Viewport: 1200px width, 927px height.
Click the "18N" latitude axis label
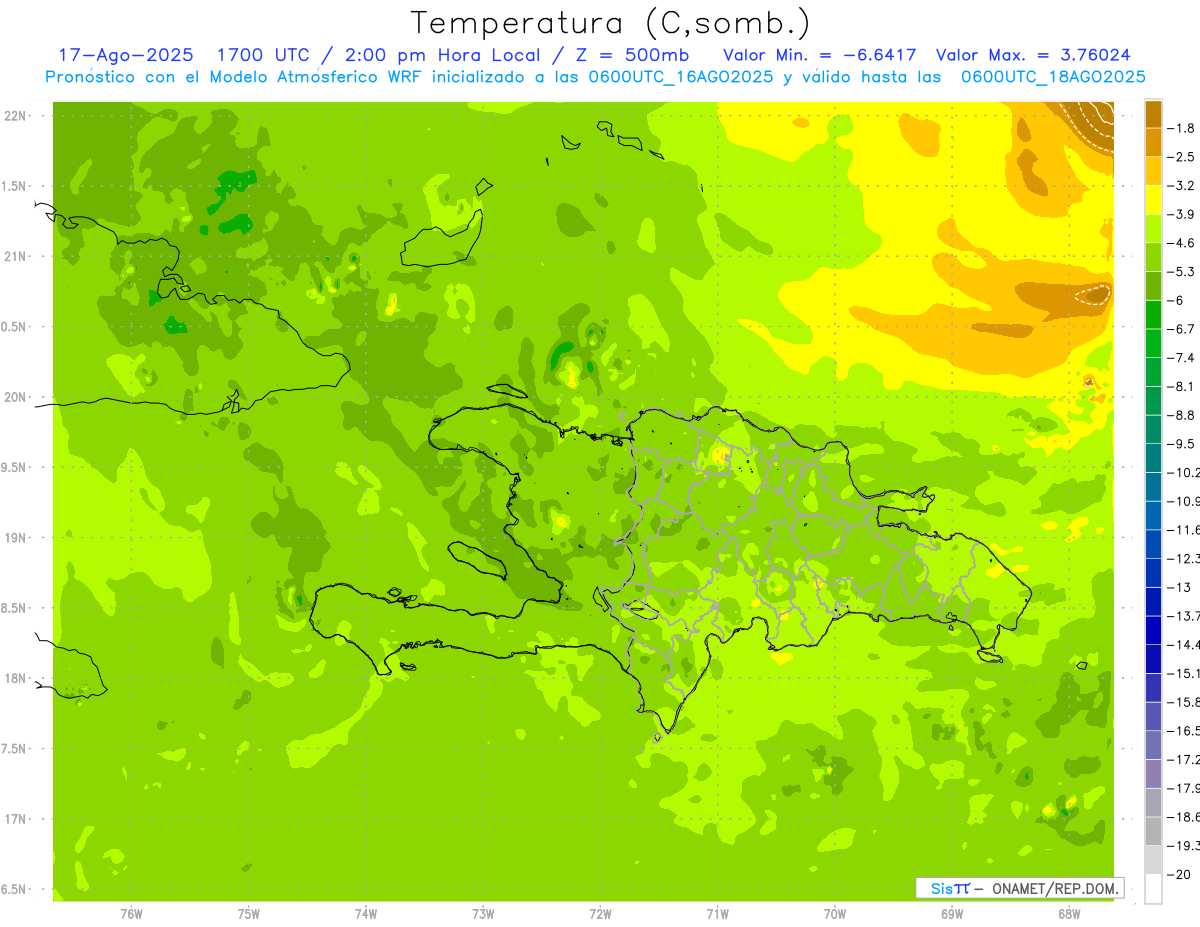point(16,678)
